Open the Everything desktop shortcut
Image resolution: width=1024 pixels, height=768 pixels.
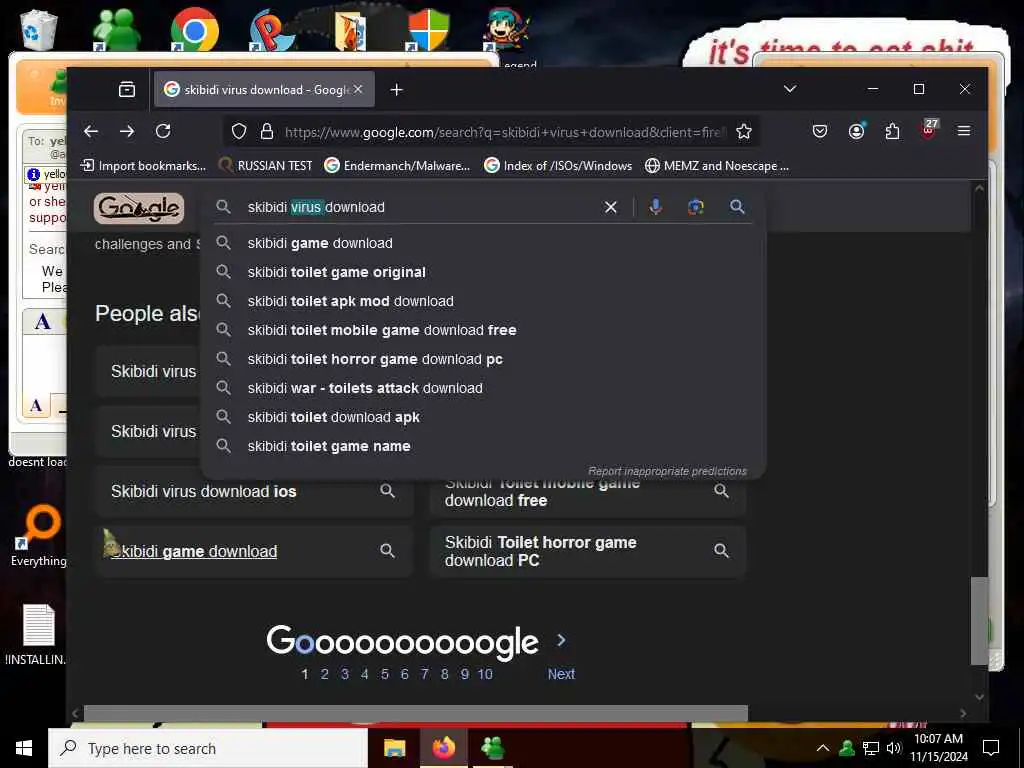coord(39,536)
